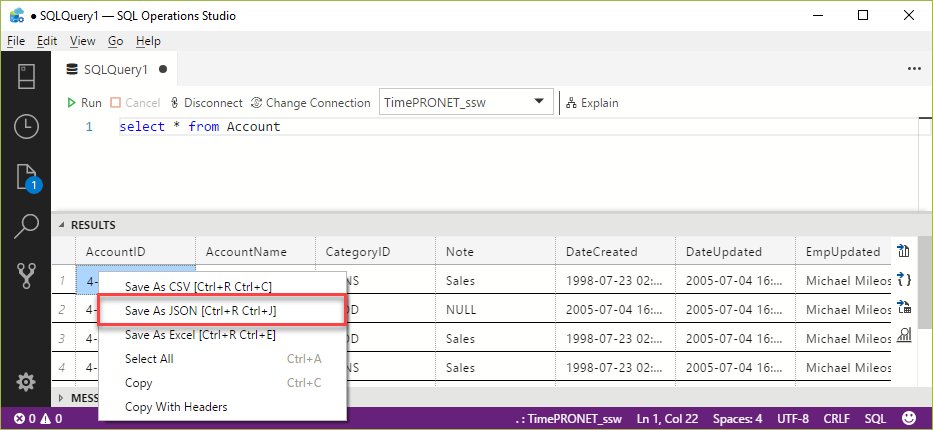
Task: Select the SQLQuery1 editor tab
Action: tap(115, 70)
